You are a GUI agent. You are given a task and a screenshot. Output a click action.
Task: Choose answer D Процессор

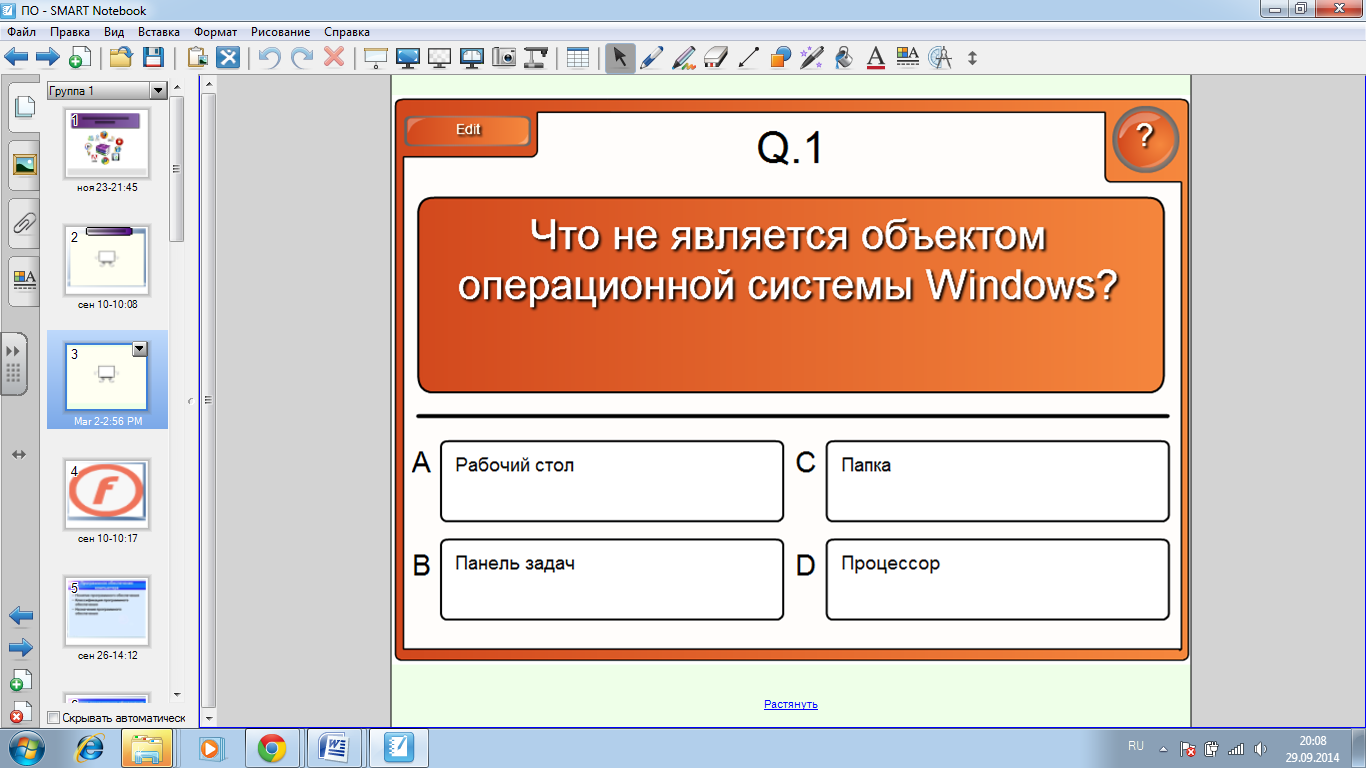tap(997, 579)
